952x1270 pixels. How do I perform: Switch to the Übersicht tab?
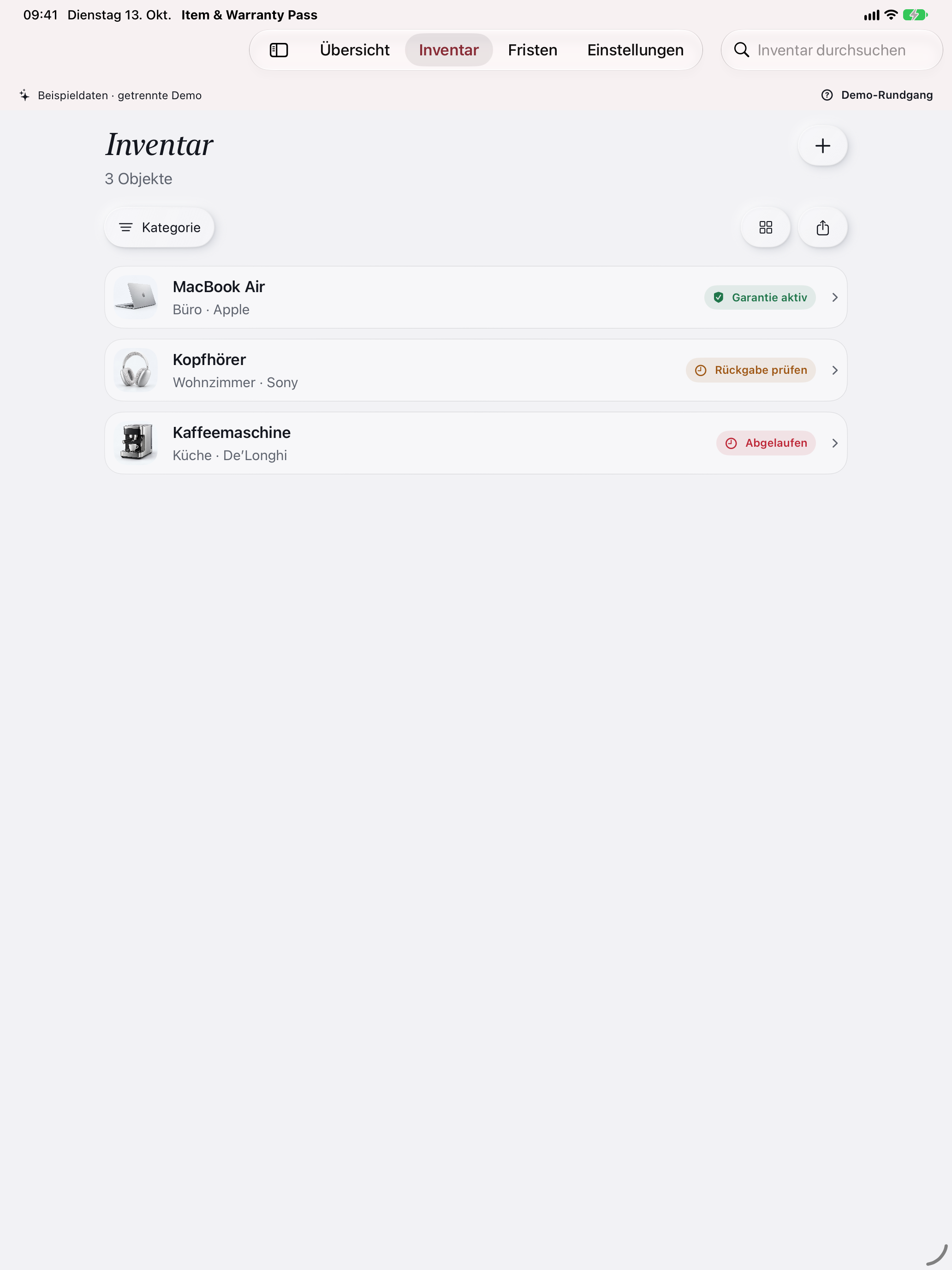pyautogui.click(x=355, y=50)
